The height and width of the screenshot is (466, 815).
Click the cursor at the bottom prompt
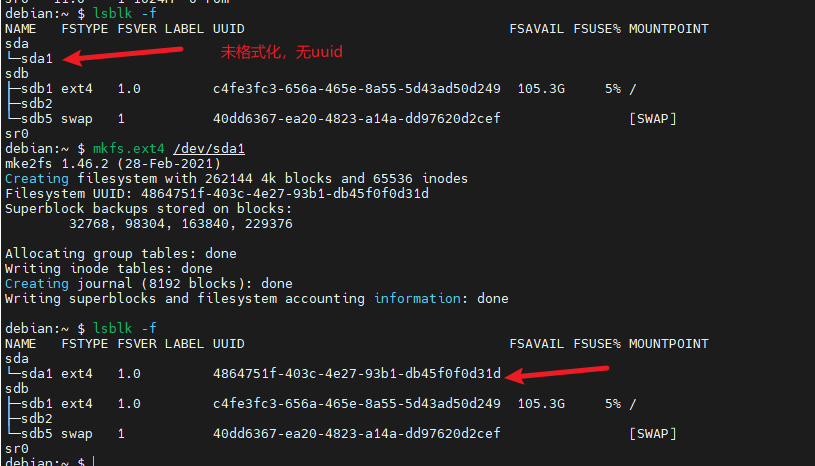[92, 462]
